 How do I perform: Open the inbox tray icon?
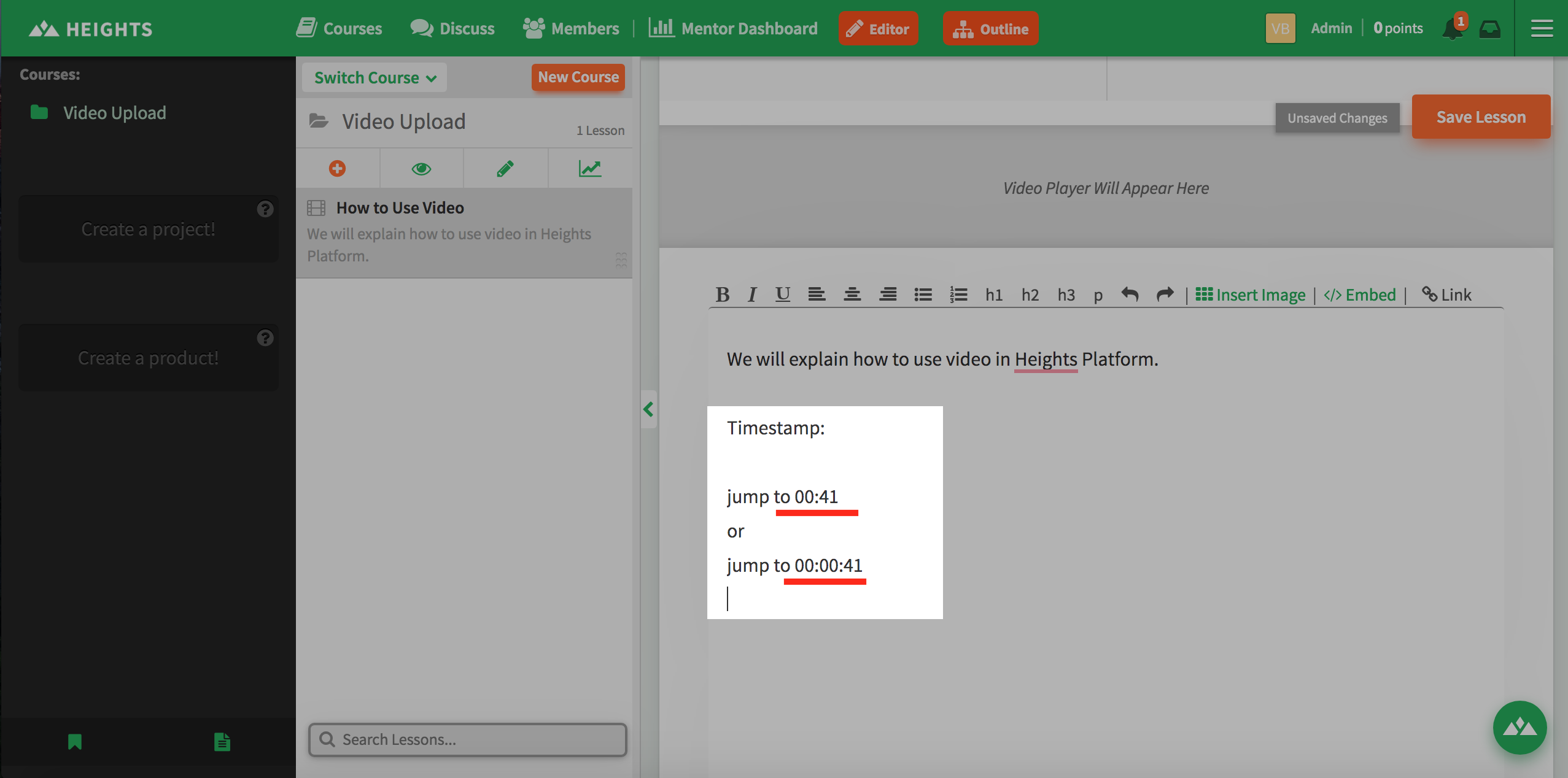pyautogui.click(x=1489, y=29)
